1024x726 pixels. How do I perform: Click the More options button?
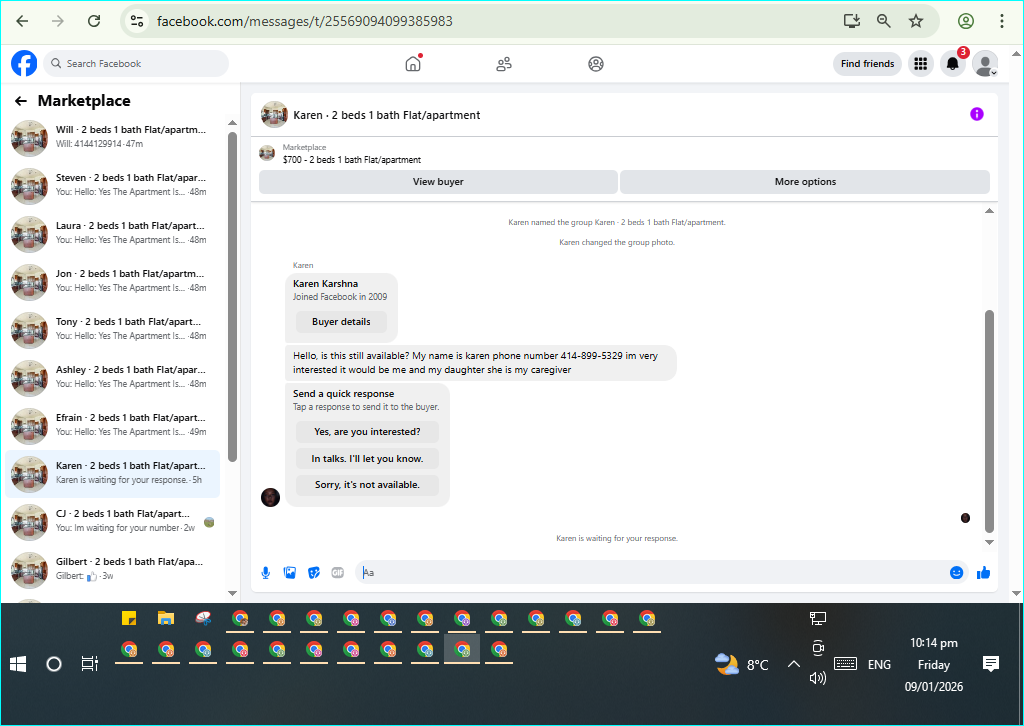point(805,182)
